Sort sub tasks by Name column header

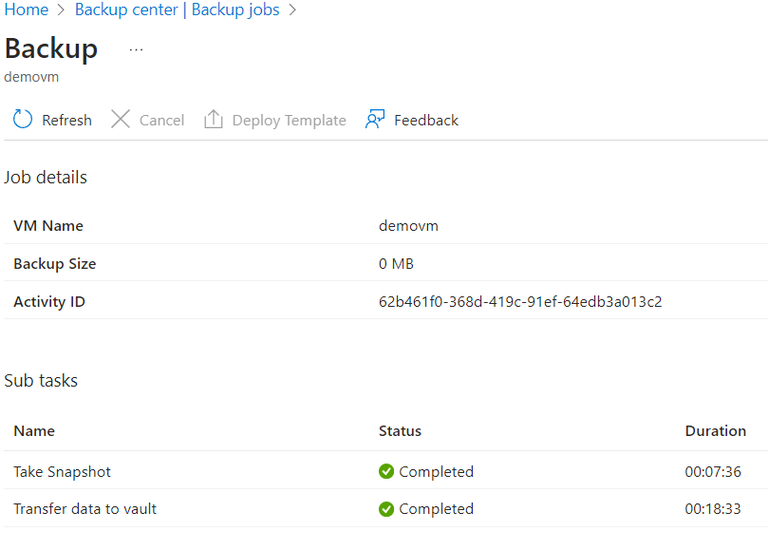[x=34, y=431]
